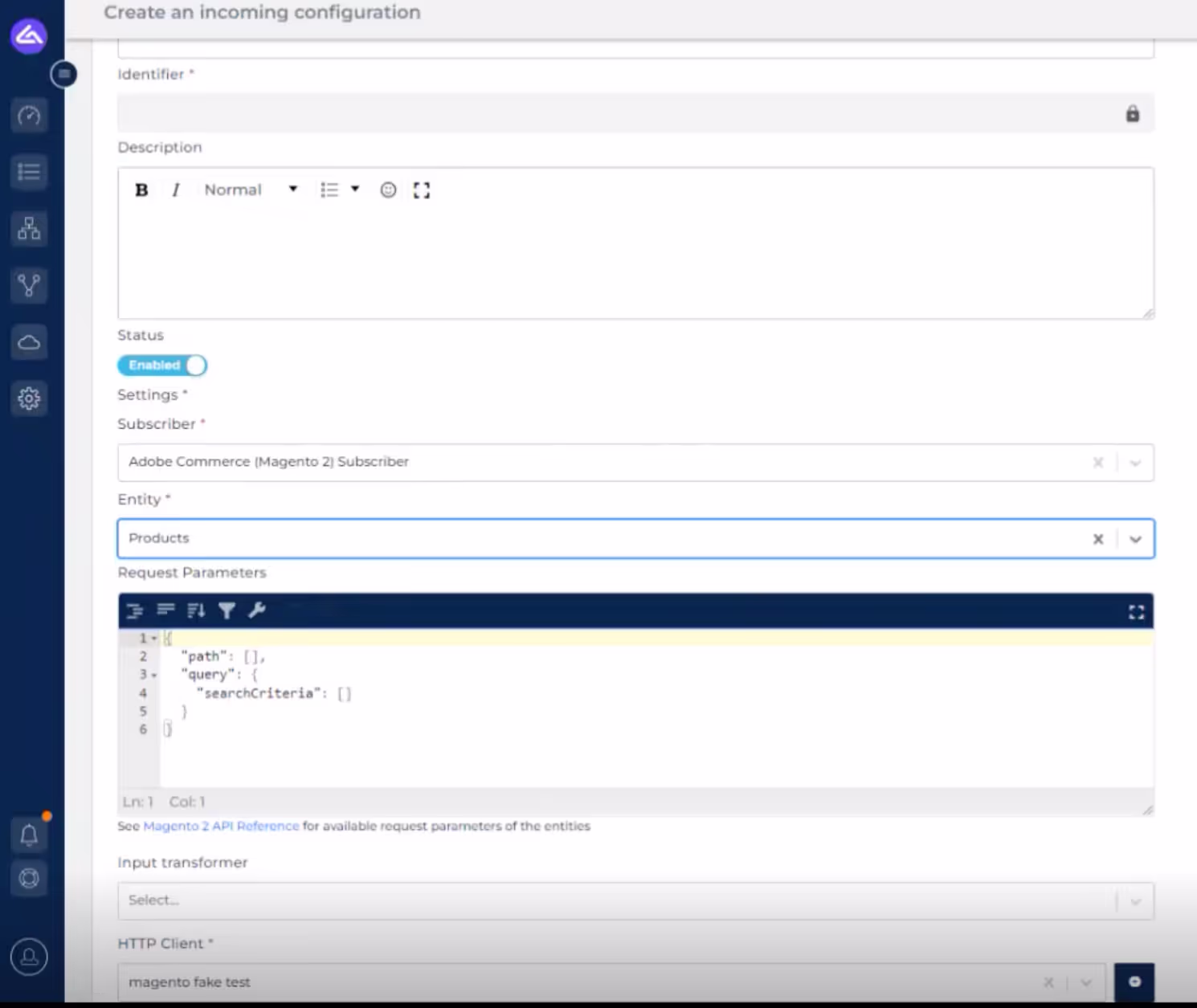Viewport: 1197px width, 1008px height.
Task: Clear the Subscriber selection
Action: click(x=1097, y=463)
